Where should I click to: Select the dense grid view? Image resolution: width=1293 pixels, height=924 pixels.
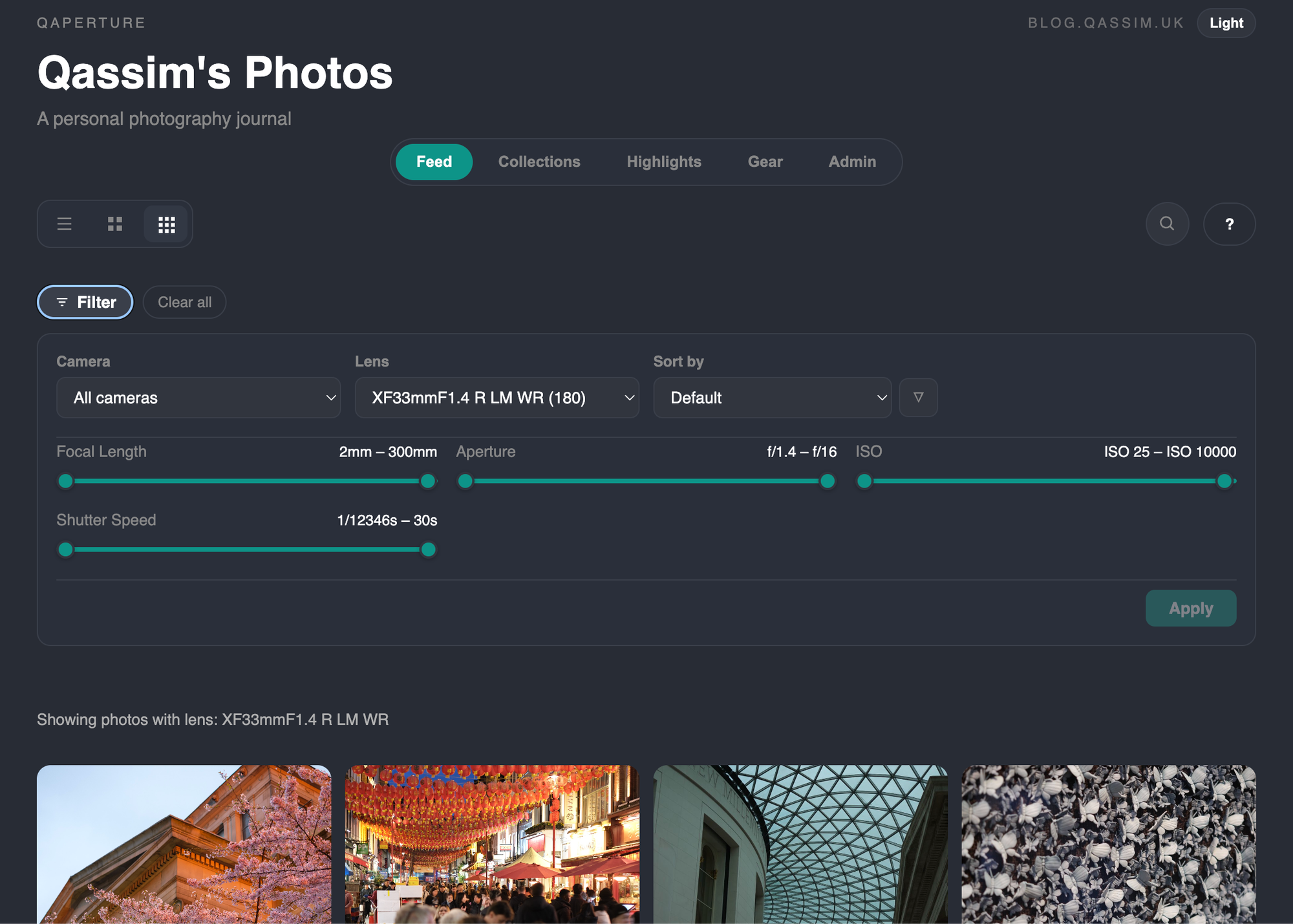click(x=166, y=224)
